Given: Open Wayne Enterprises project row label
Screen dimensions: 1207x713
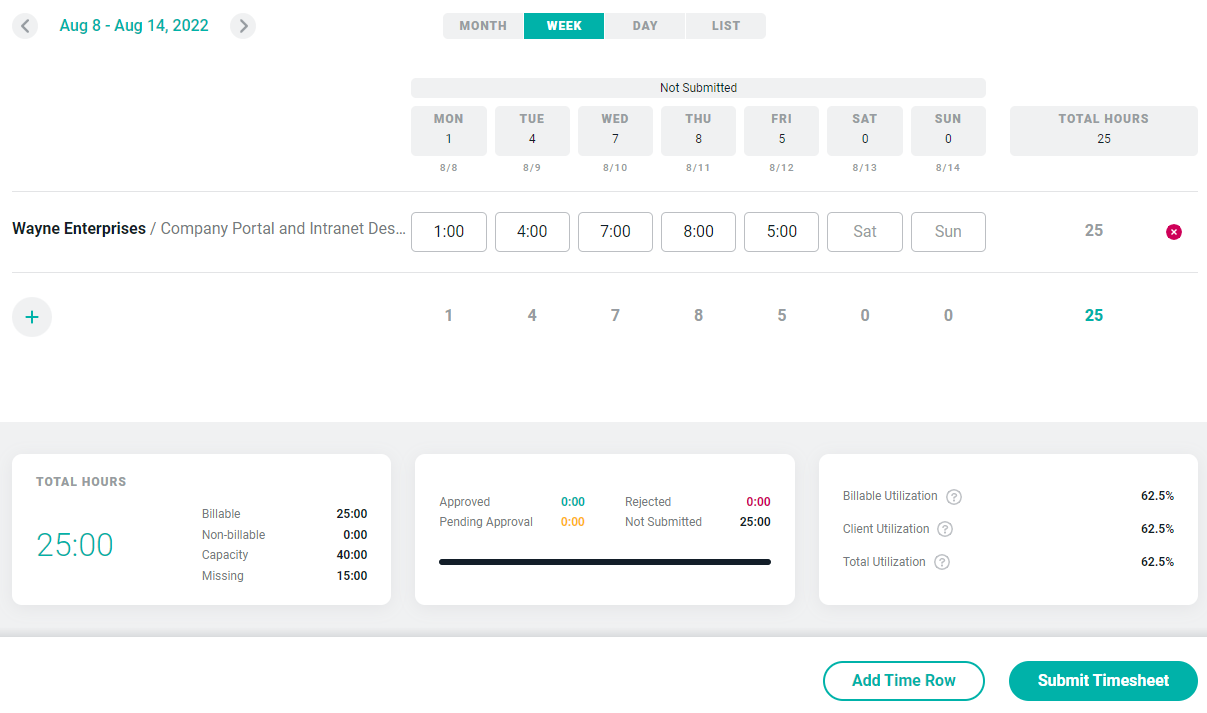Looking at the screenshot, I should click(209, 229).
